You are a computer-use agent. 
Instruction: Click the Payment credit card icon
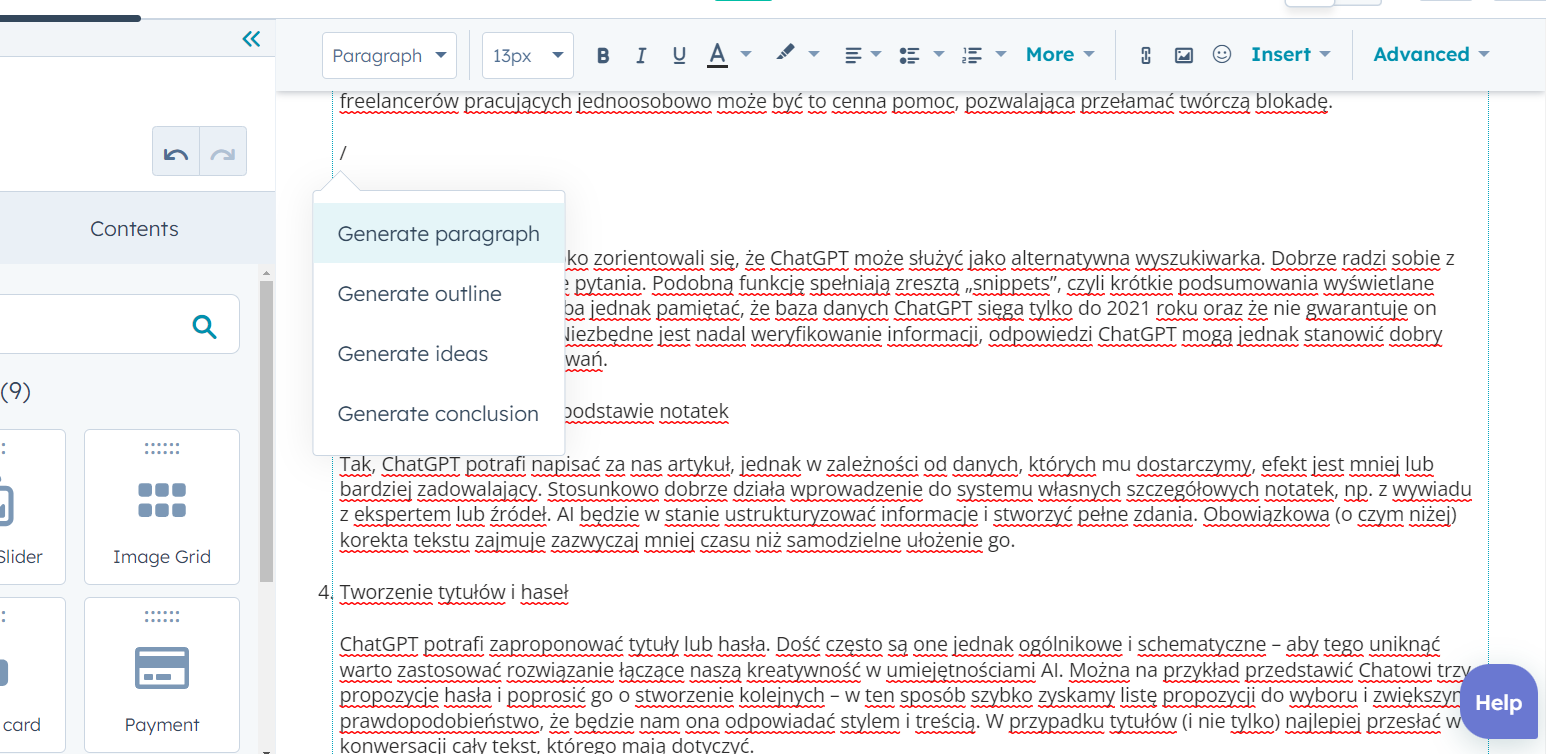[162, 668]
